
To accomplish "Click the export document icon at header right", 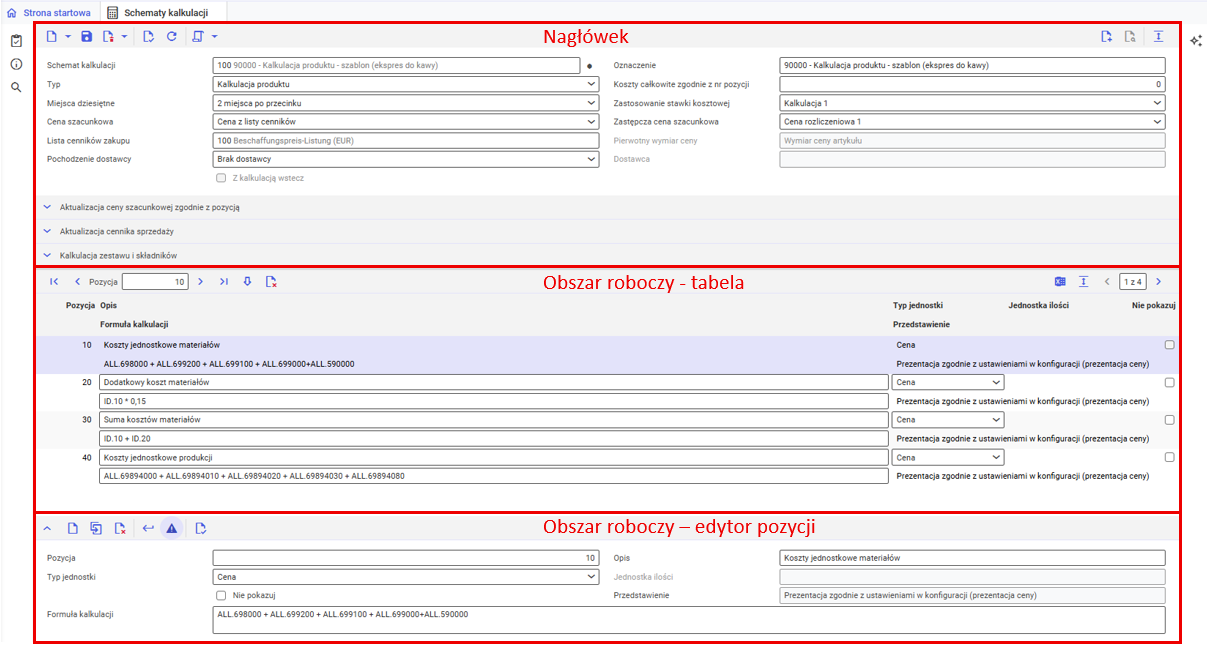I will coord(1107,37).
